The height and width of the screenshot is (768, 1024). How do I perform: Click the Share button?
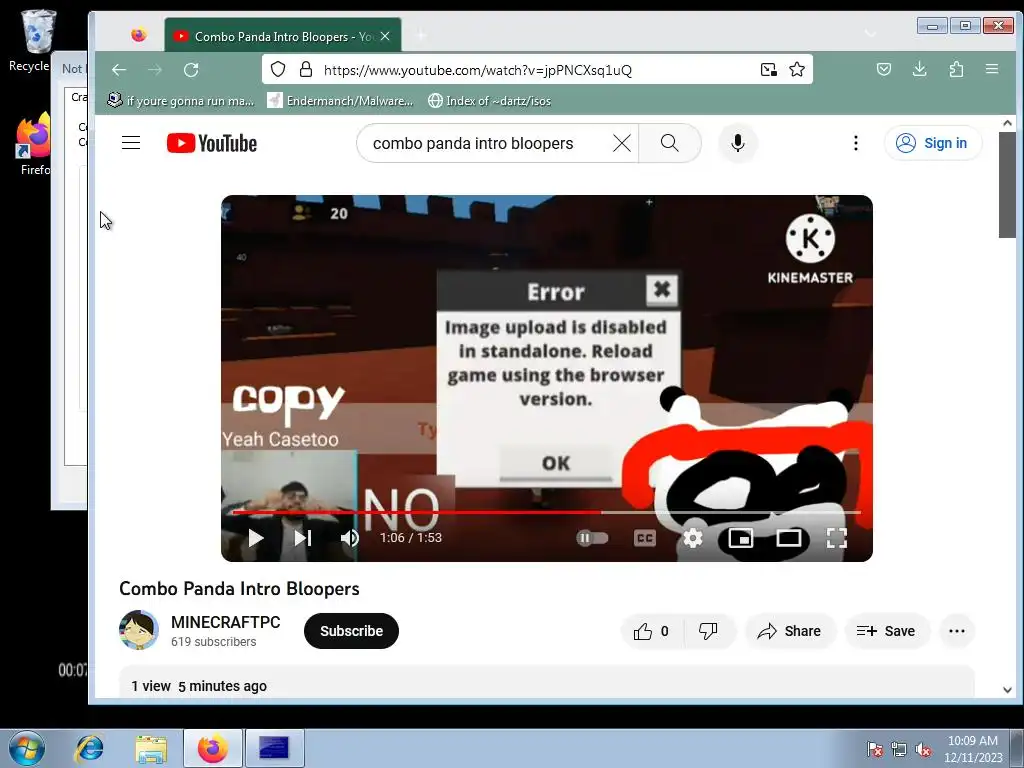(x=790, y=631)
